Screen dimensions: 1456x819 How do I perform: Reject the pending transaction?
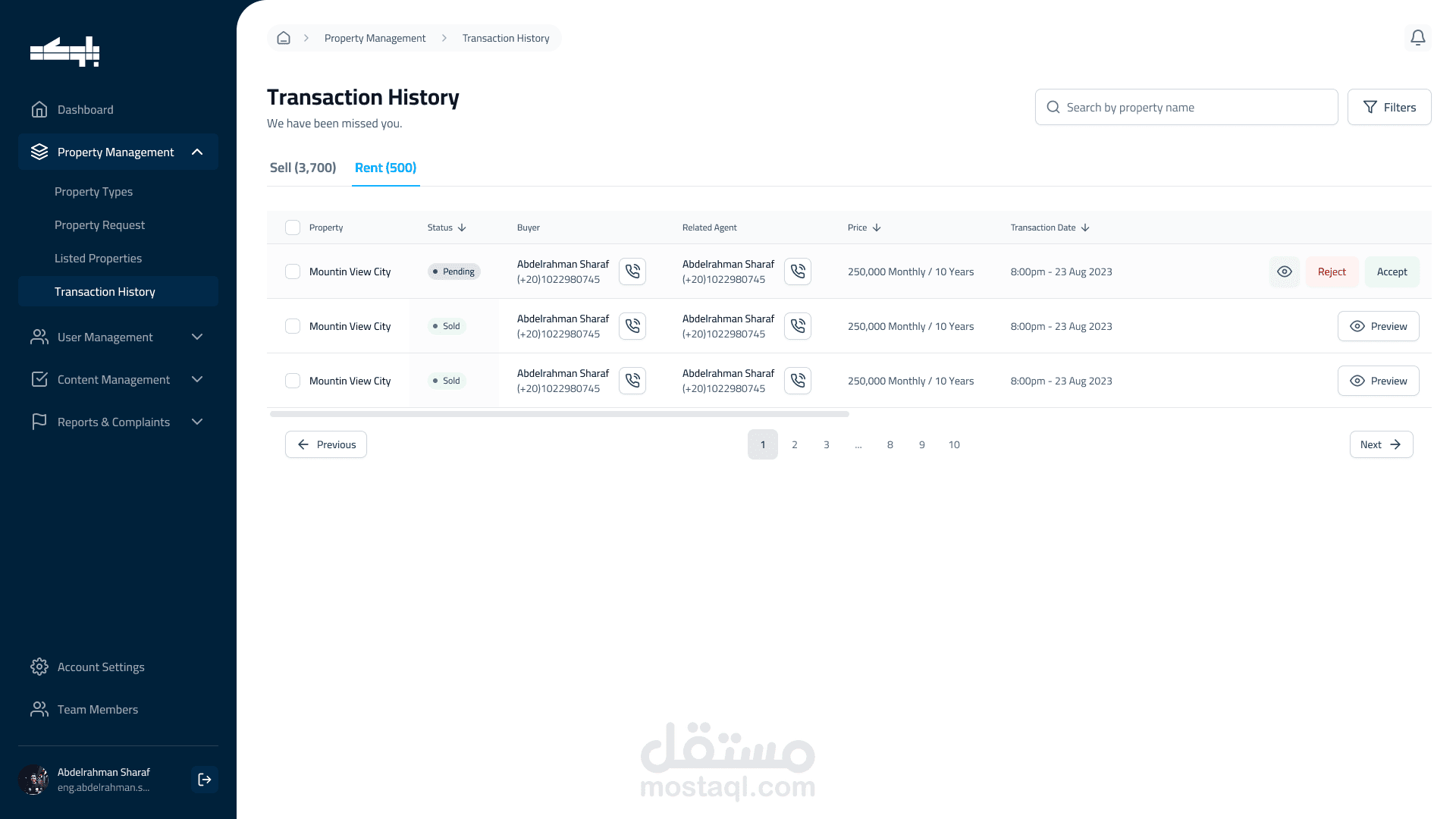[x=1332, y=271]
